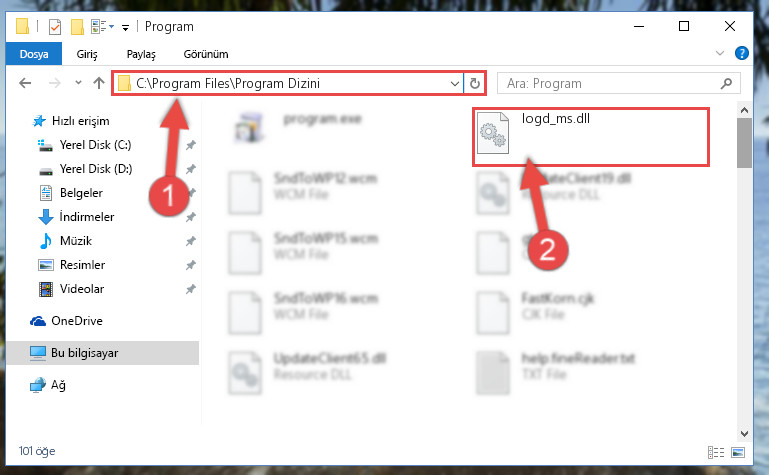The width and height of the screenshot is (769, 475).
Task: Expand the address bar history dropdown
Action: pyautogui.click(x=455, y=84)
